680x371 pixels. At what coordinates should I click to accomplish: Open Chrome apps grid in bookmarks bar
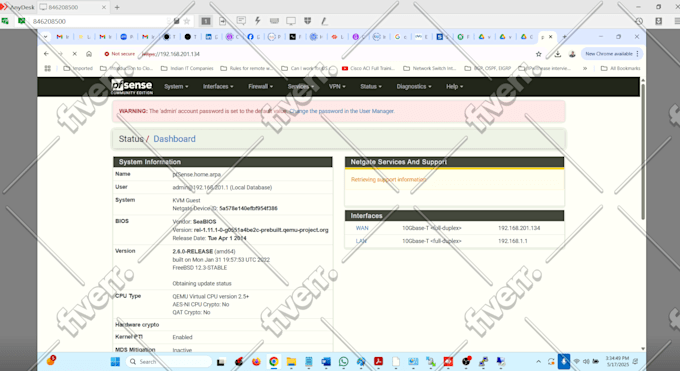(x=48, y=68)
